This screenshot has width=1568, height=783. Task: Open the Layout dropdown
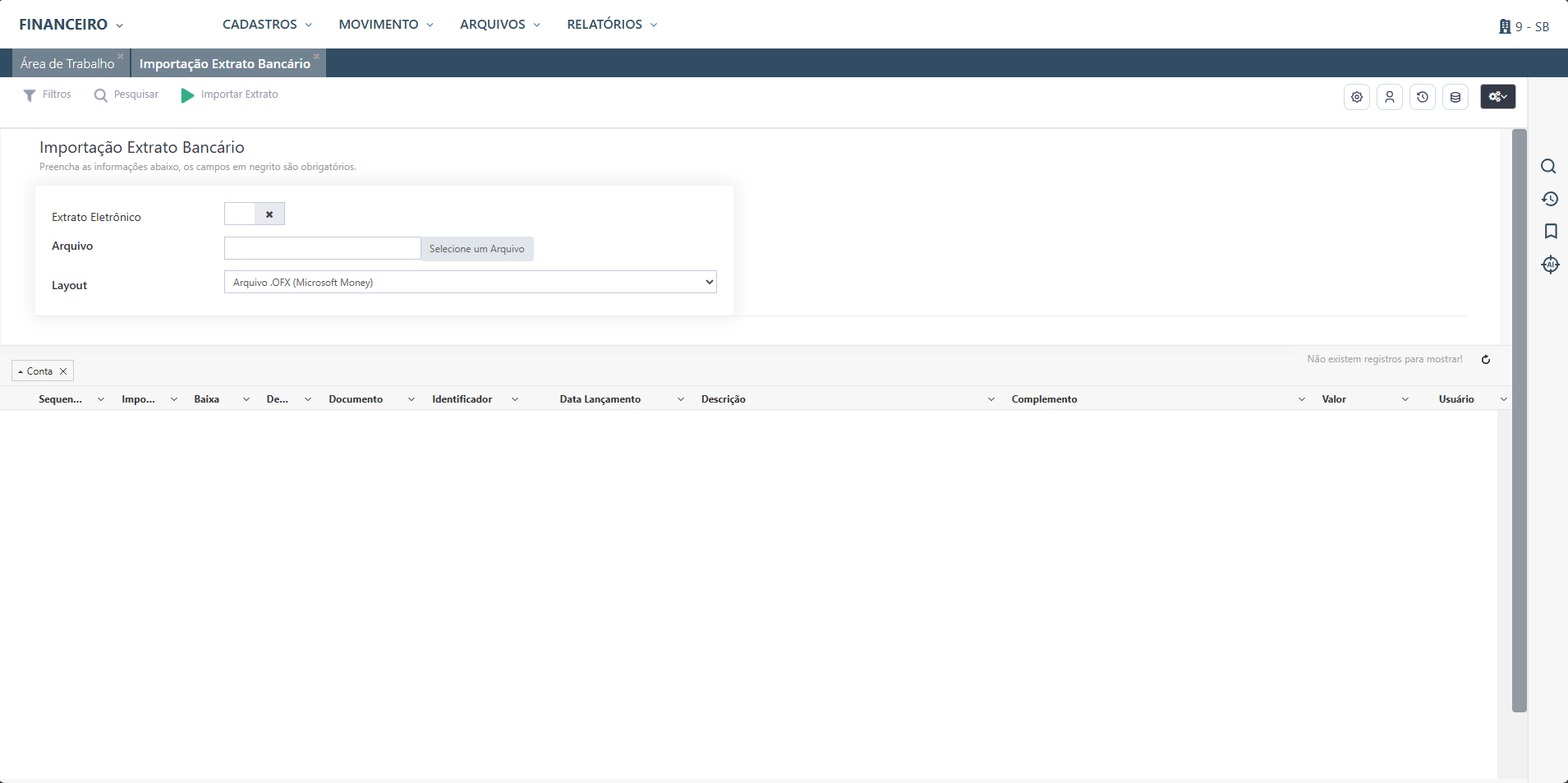pyautogui.click(x=470, y=283)
